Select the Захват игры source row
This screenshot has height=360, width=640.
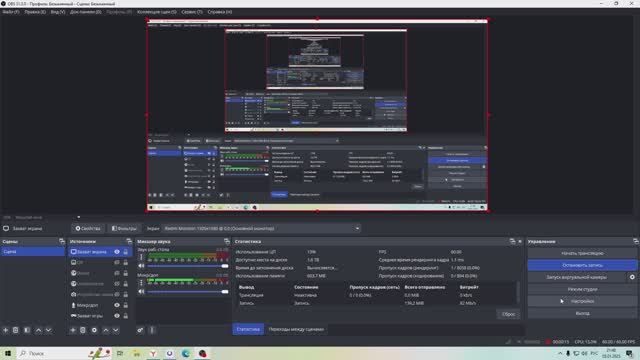pyautogui.click(x=100, y=316)
